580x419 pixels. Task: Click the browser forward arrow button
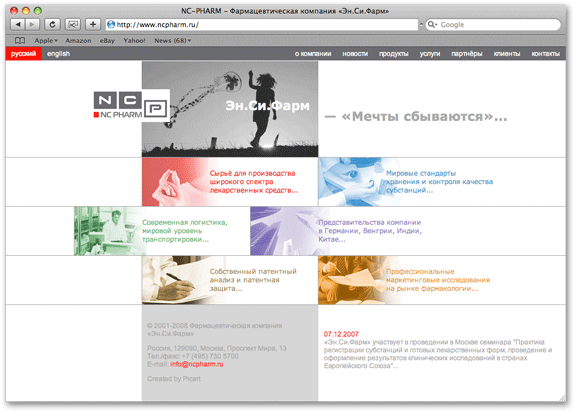(32, 25)
